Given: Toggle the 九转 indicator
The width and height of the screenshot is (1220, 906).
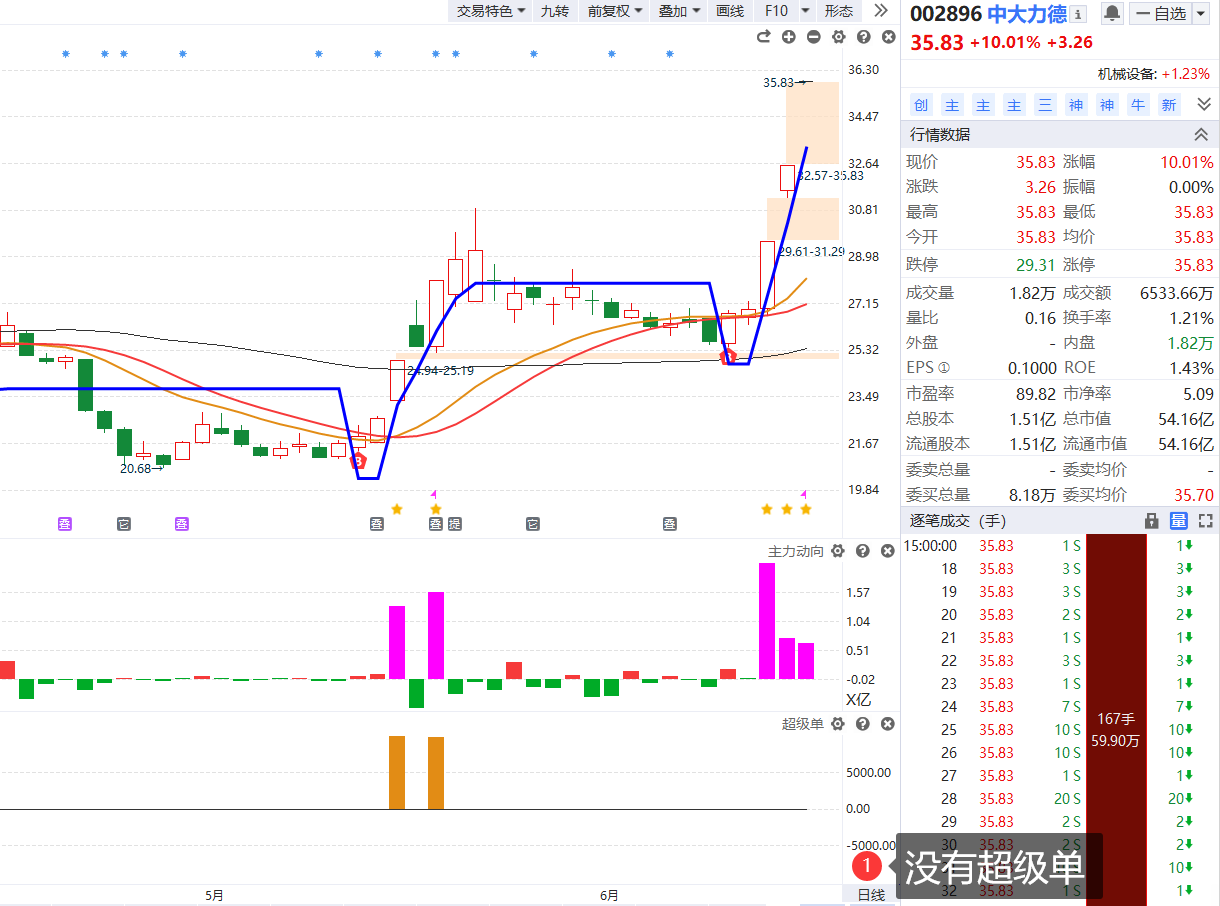Looking at the screenshot, I should coord(554,11).
